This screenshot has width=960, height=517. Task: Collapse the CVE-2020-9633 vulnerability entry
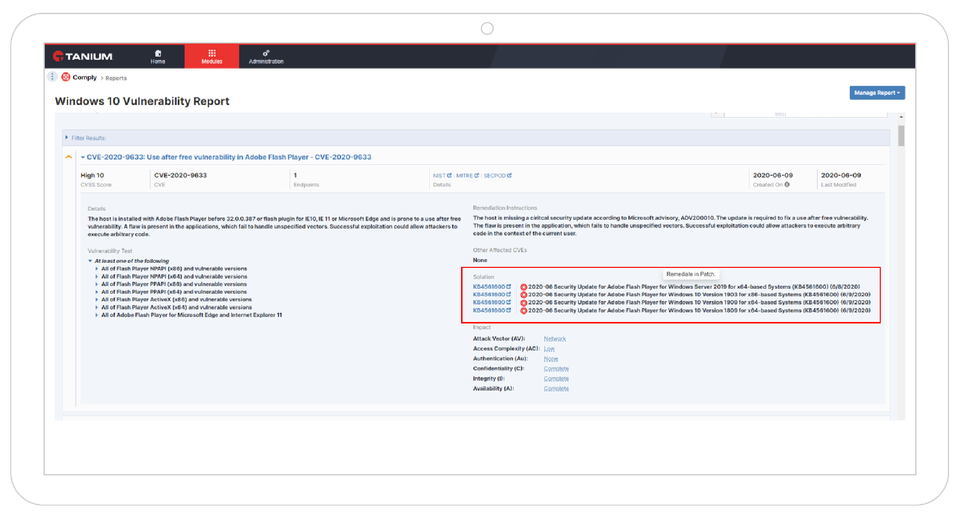pos(82,157)
